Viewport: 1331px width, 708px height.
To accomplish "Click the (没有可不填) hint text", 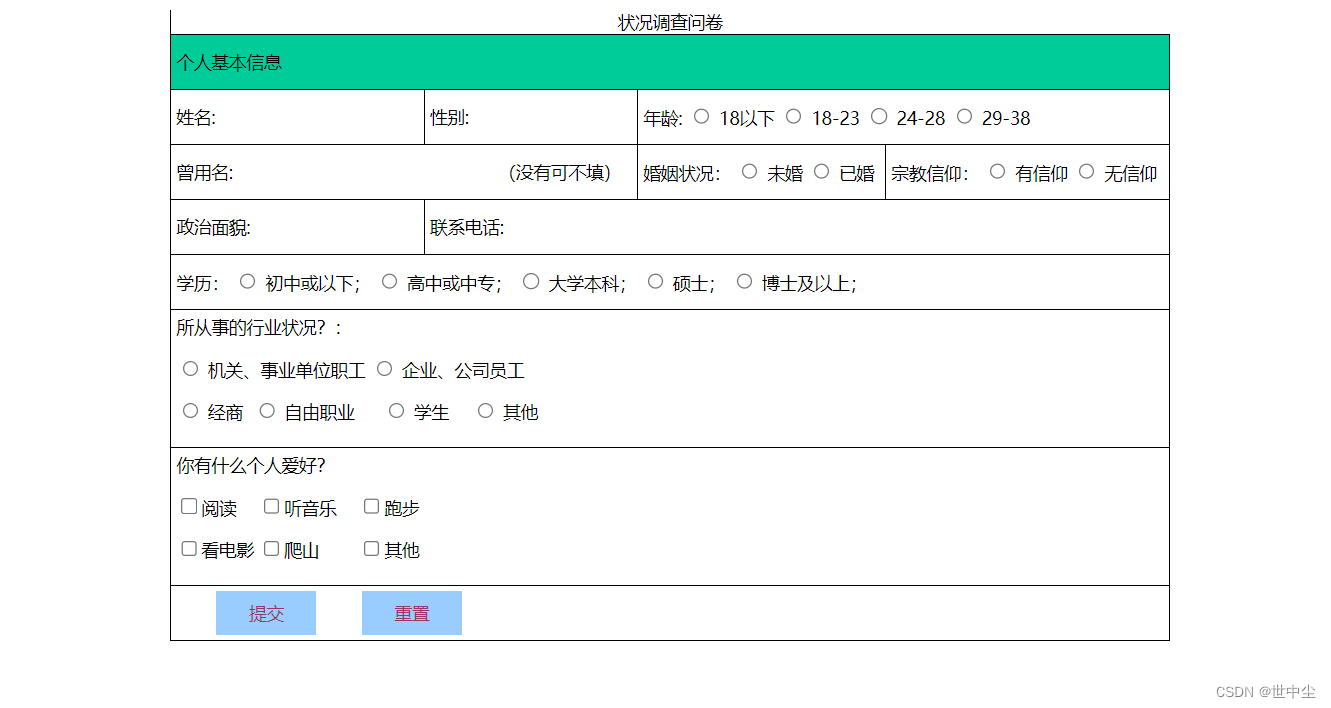I will click(x=560, y=173).
